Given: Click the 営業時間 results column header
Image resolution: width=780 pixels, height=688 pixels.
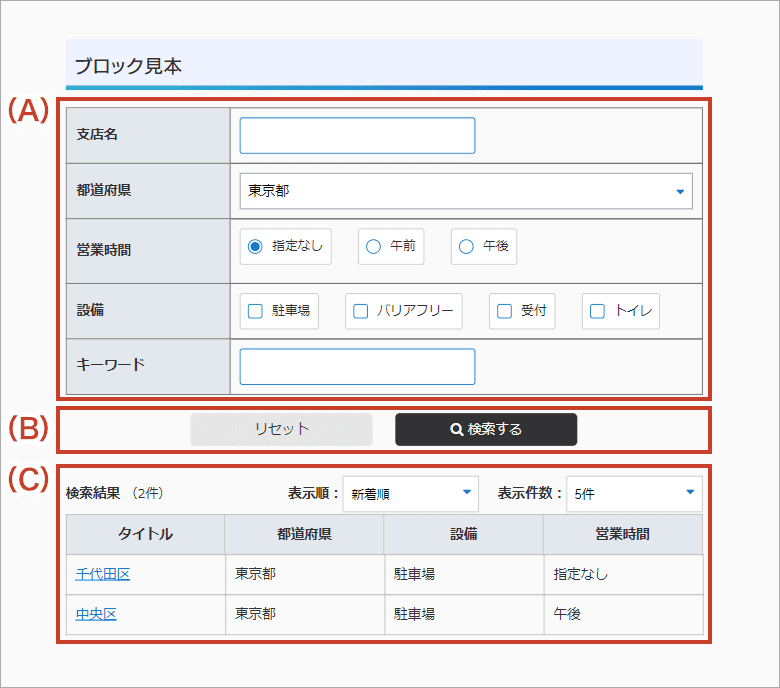Looking at the screenshot, I should click(622, 534).
